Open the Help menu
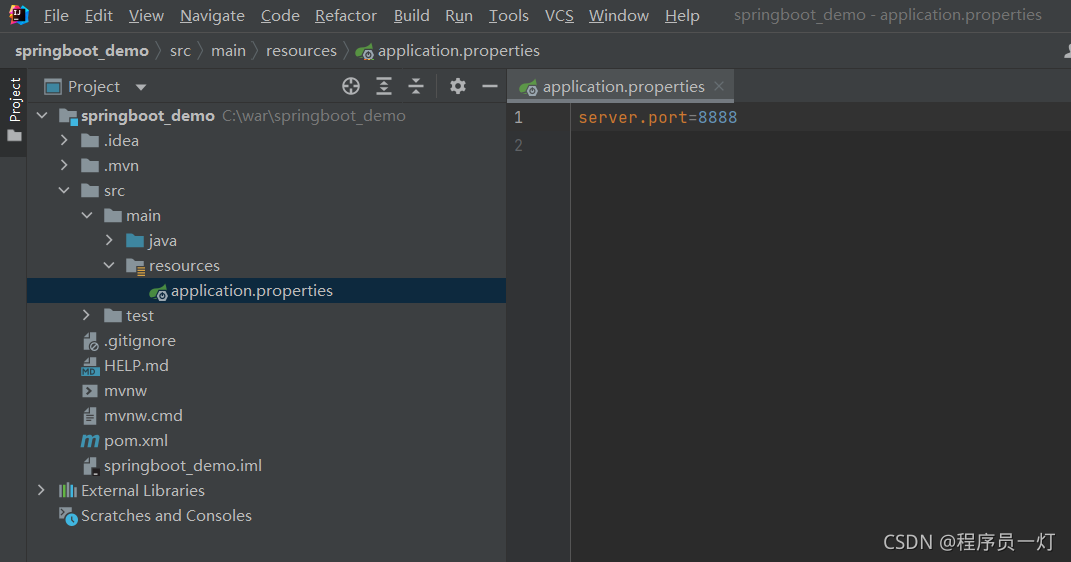1071x562 pixels. 682,15
